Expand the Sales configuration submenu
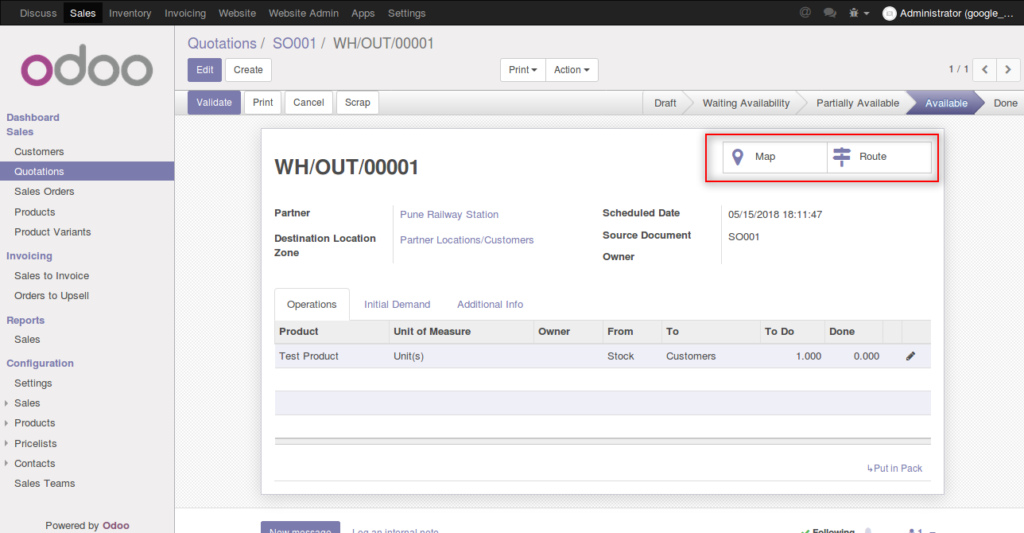 coord(27,403)
